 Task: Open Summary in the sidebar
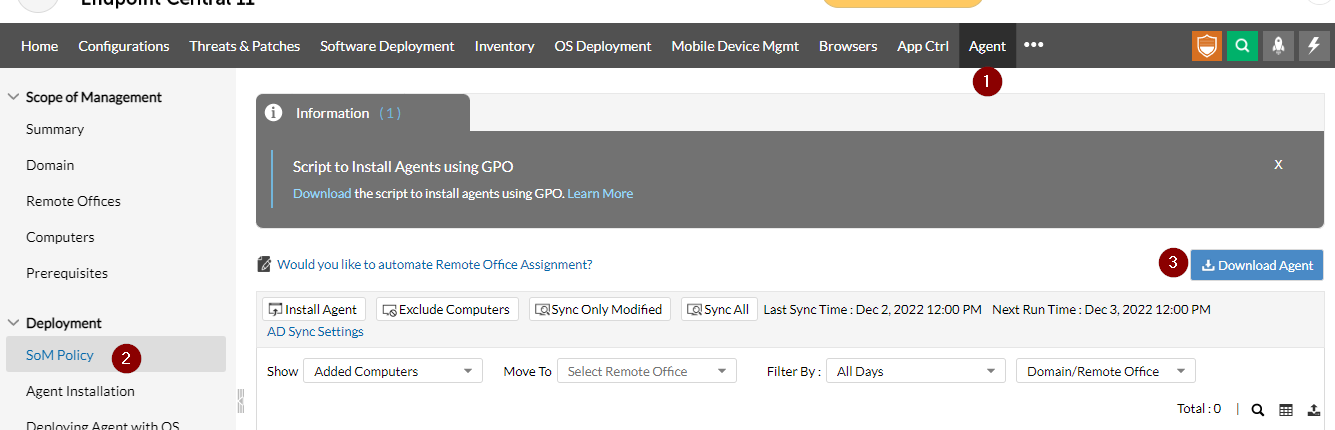[x=55, y=129]
